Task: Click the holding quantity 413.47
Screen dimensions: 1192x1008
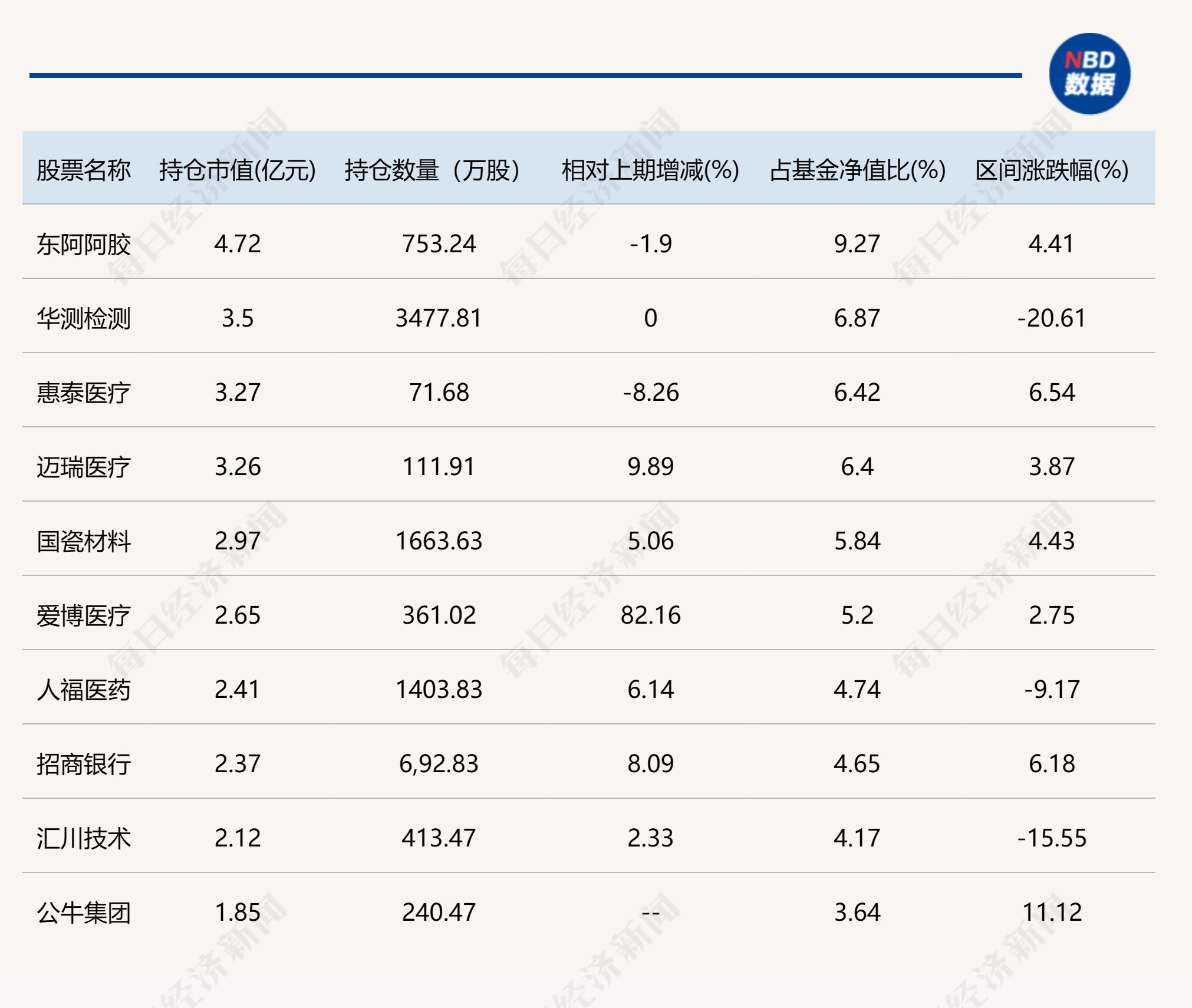Action: (x=439, y=838)
